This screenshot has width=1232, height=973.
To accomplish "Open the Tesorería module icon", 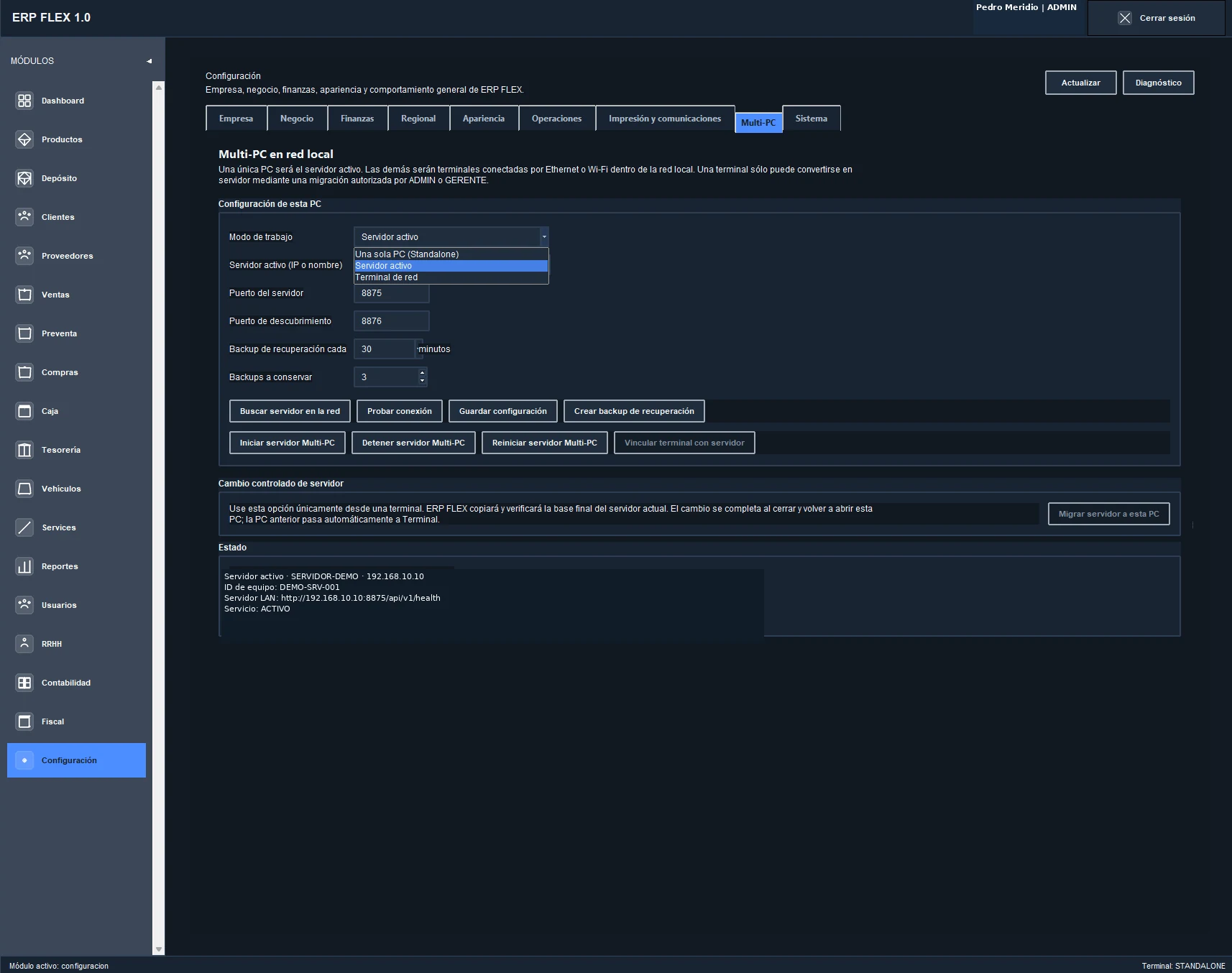I will click(x=24, y=450).
